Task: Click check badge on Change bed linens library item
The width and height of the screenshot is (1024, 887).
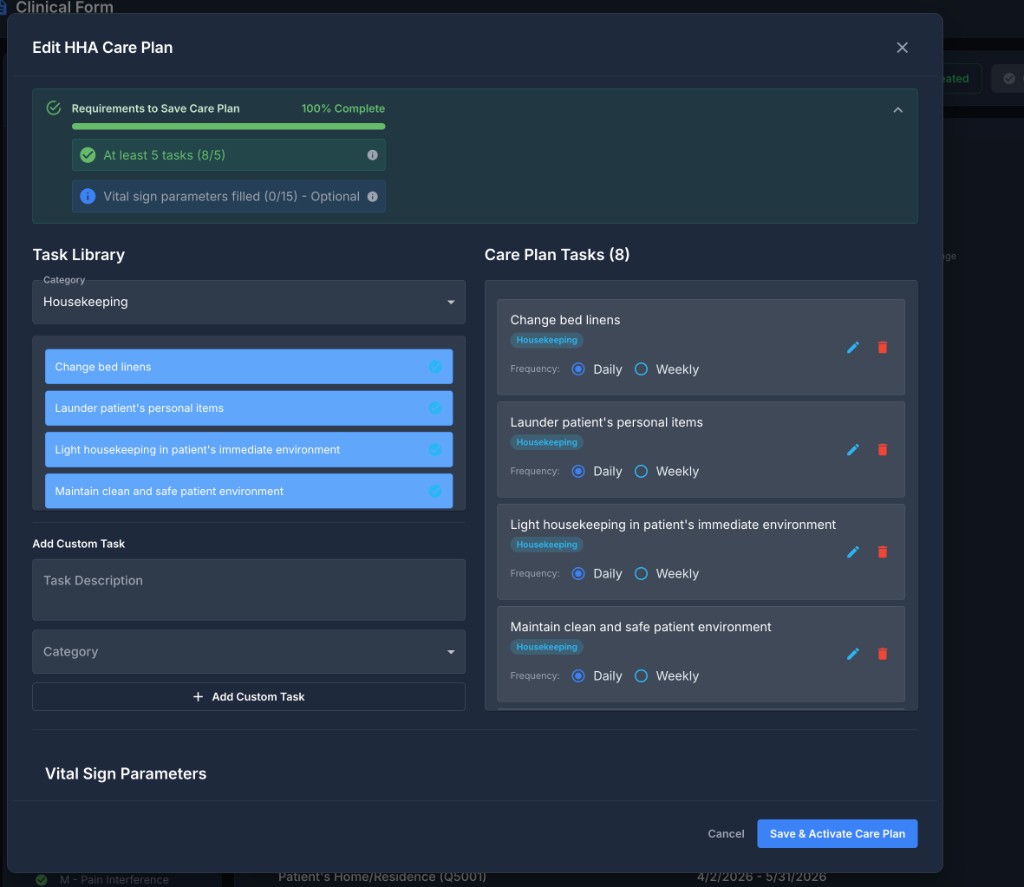Action: click(435, 366)
